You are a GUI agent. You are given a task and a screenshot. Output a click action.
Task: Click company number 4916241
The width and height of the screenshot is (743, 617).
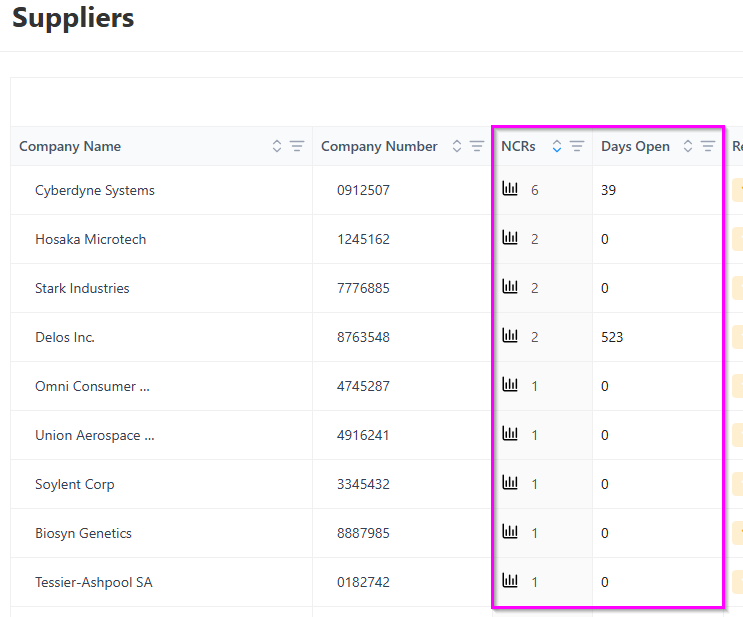(363, 436)
